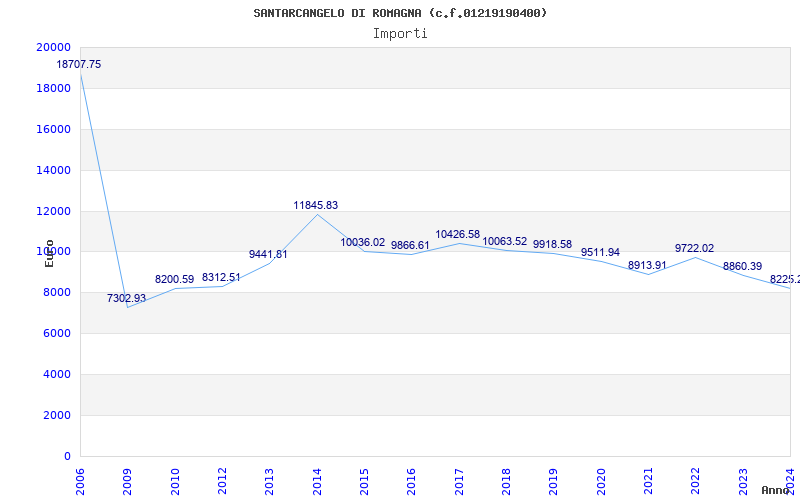800x500 pixels.
Task: Click the y-axis tick 20000
Action: pyautogui.click(x=54, y=47)
